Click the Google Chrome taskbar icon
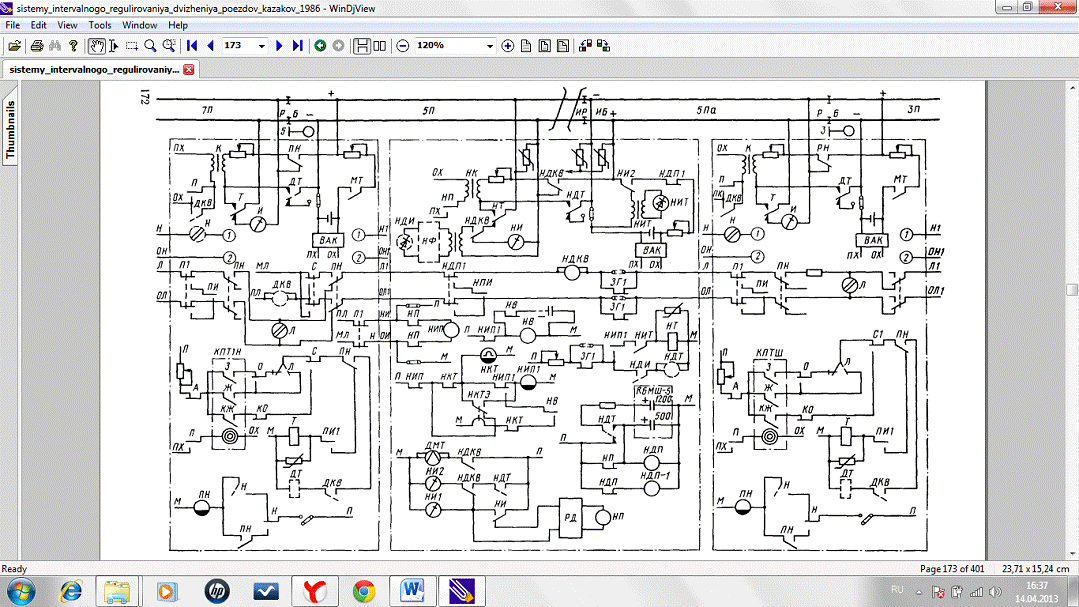The height and width of the screenshot is (607, 1079). pyautogui.click(x=363, y=590)
